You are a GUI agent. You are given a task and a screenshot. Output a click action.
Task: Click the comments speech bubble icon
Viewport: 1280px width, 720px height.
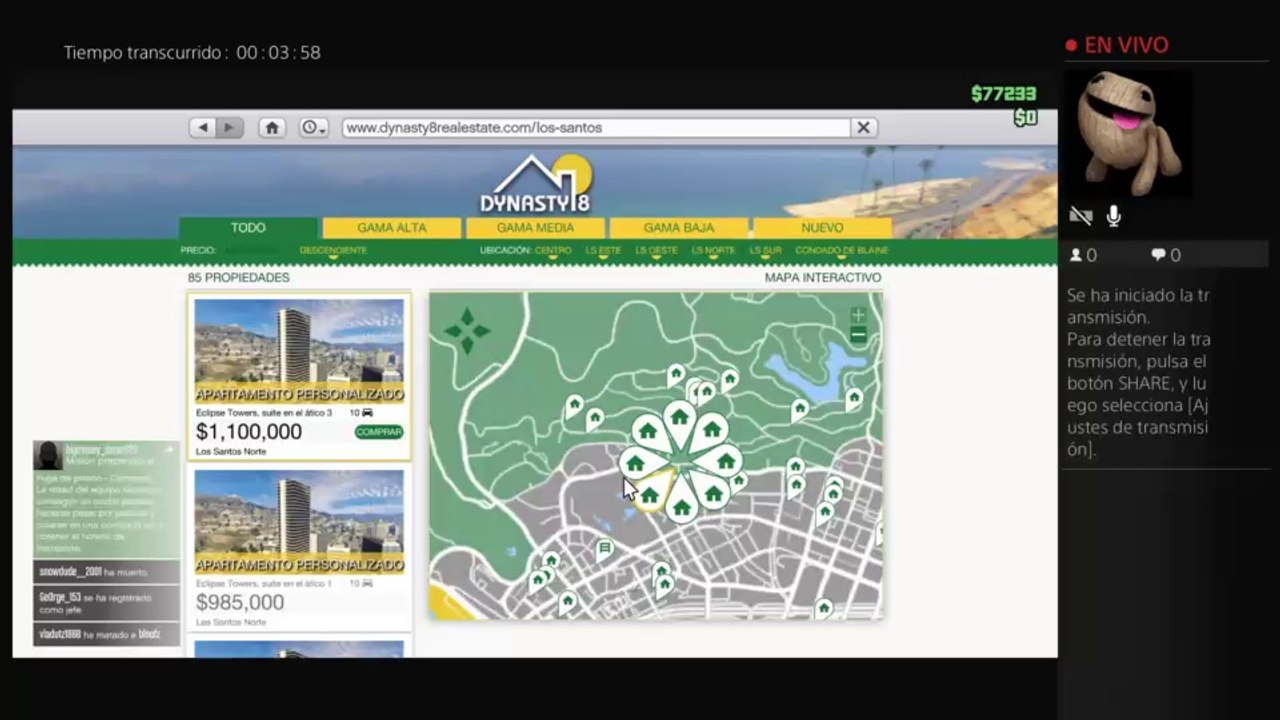1158,256
